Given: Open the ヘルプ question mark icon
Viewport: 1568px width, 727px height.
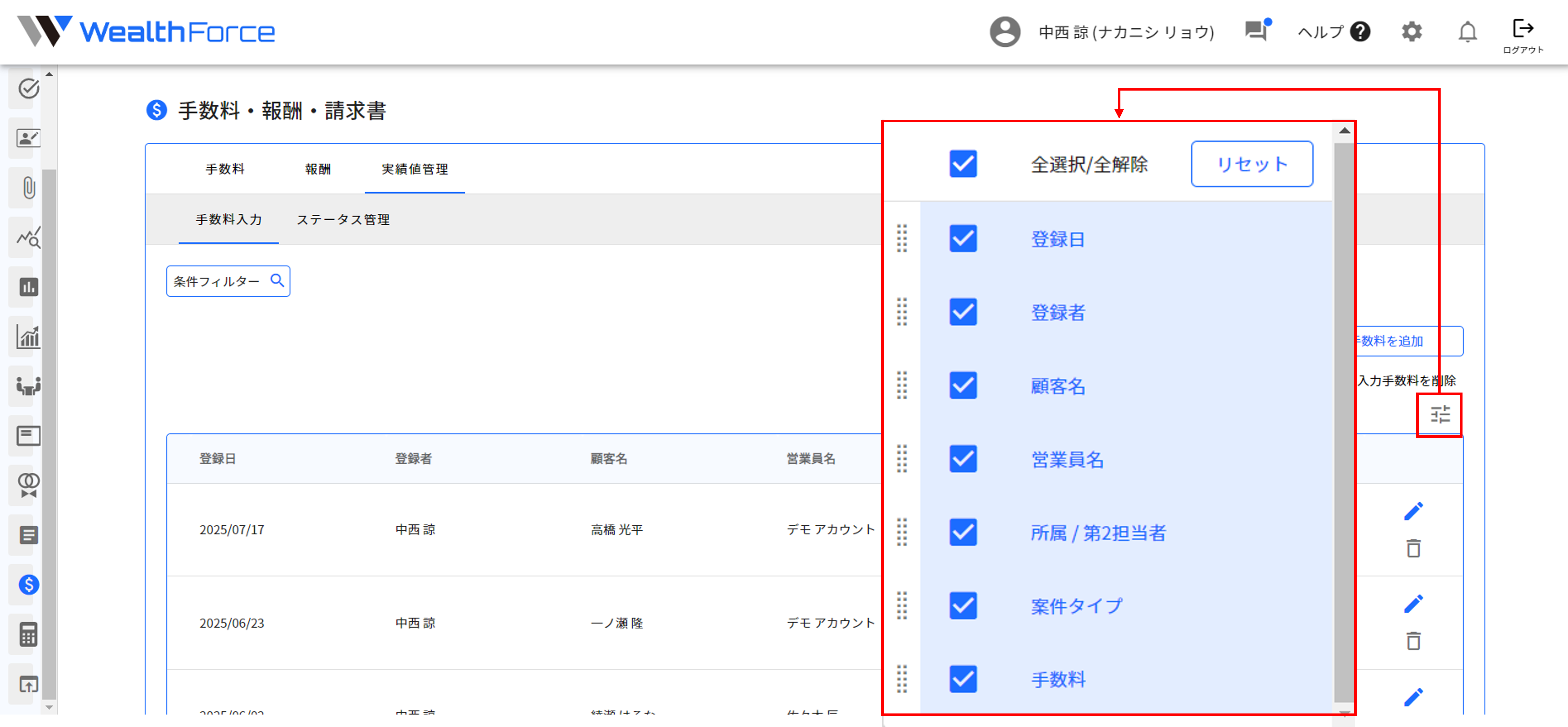Looking at the screenshot, I should tap(1360, 32).
